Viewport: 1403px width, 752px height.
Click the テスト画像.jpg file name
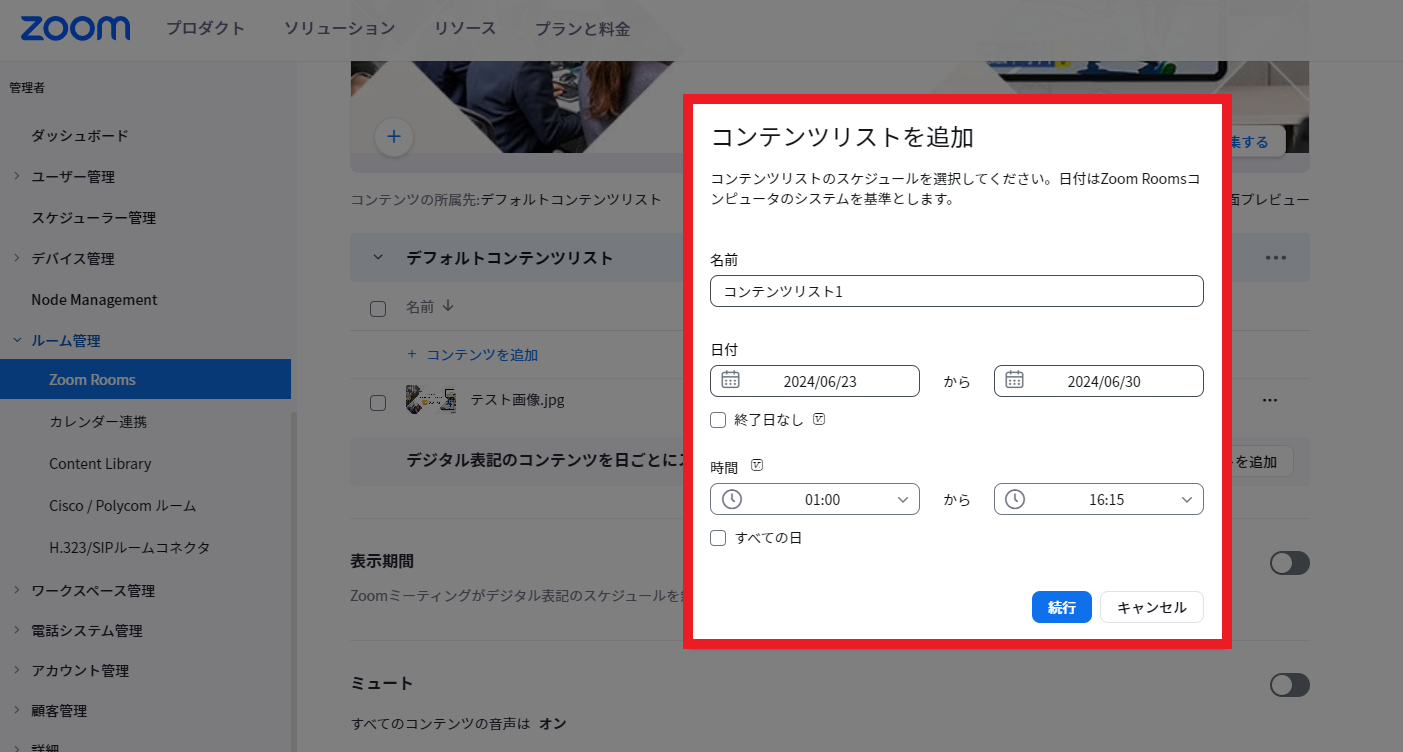coord(518,400)
